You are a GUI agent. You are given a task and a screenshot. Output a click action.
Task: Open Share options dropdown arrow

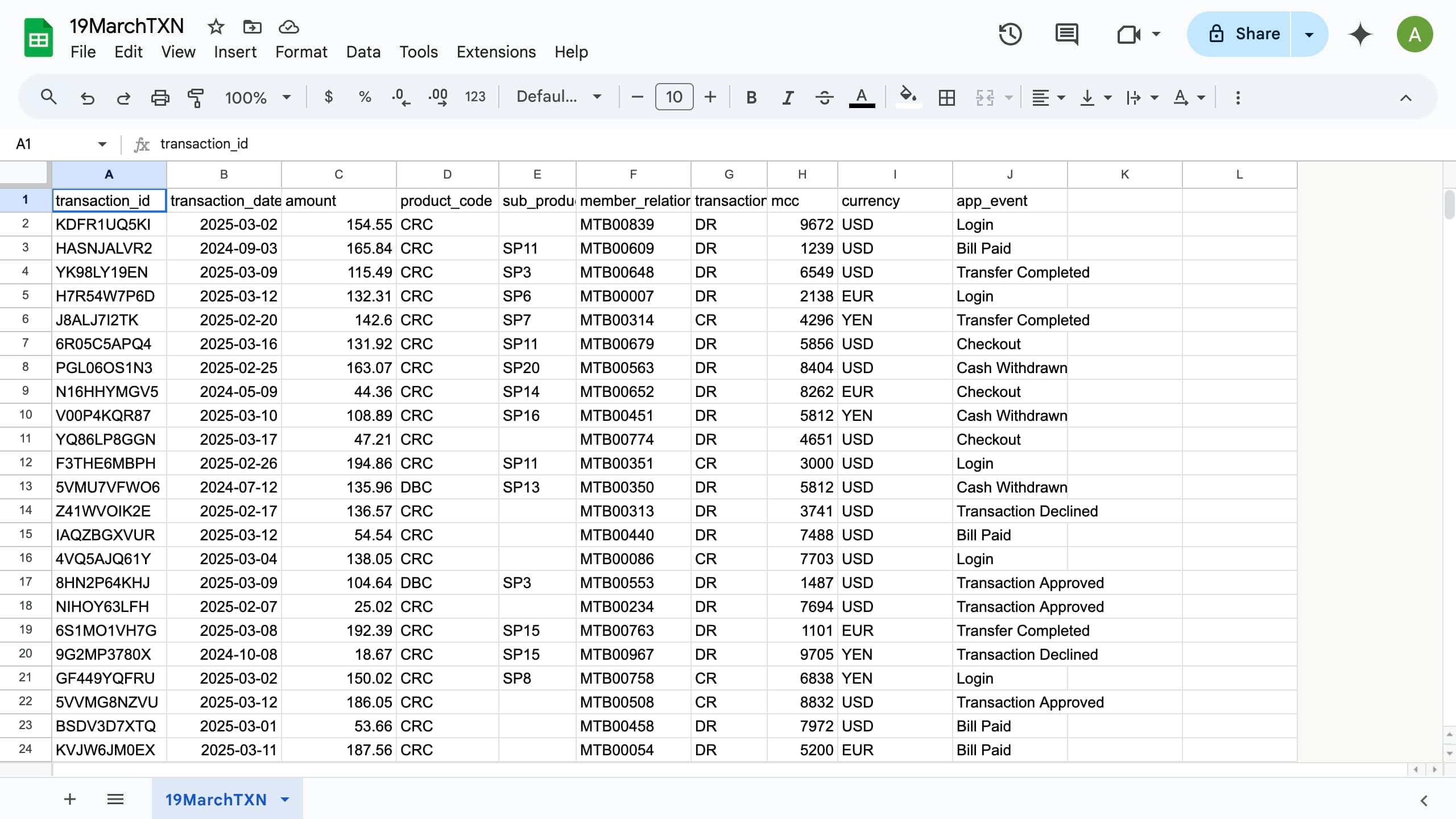(1309, 34)
